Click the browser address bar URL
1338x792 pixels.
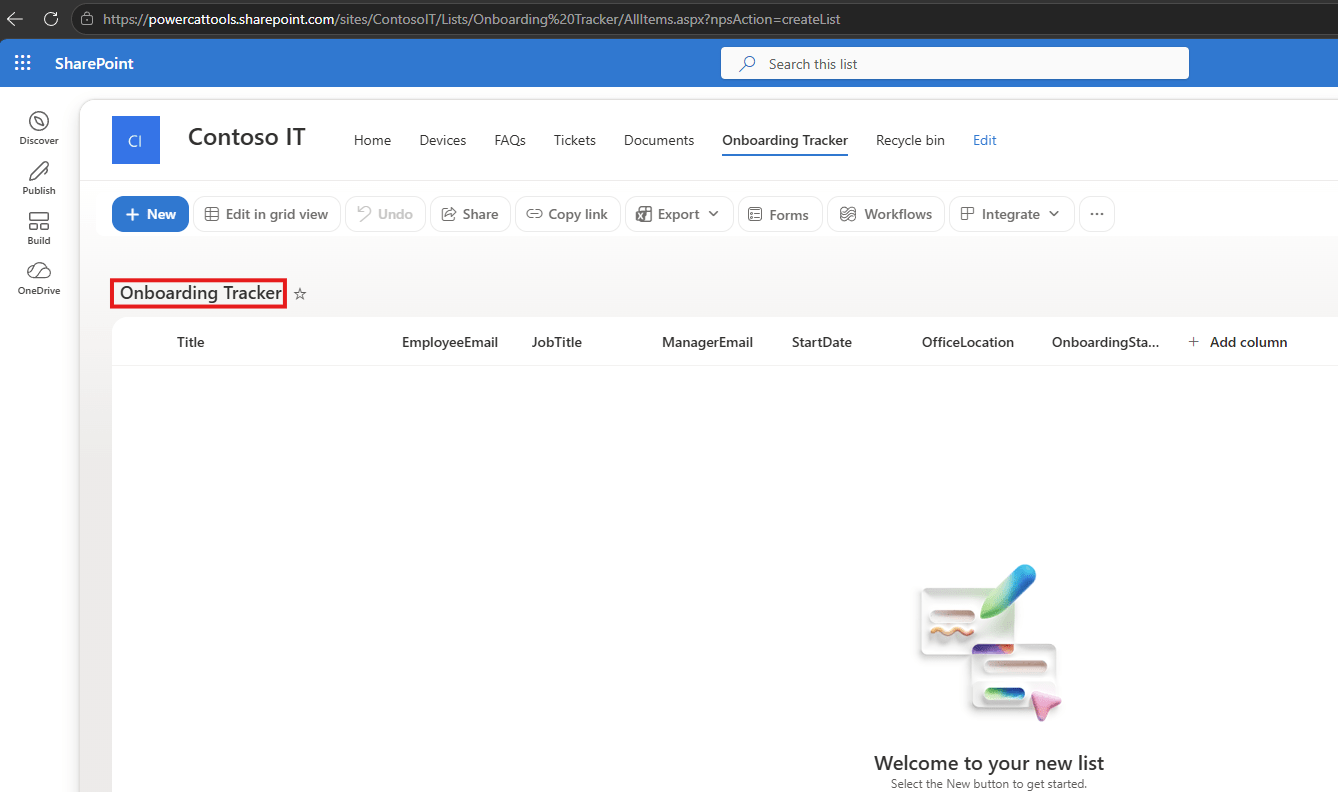coord(471,18)
